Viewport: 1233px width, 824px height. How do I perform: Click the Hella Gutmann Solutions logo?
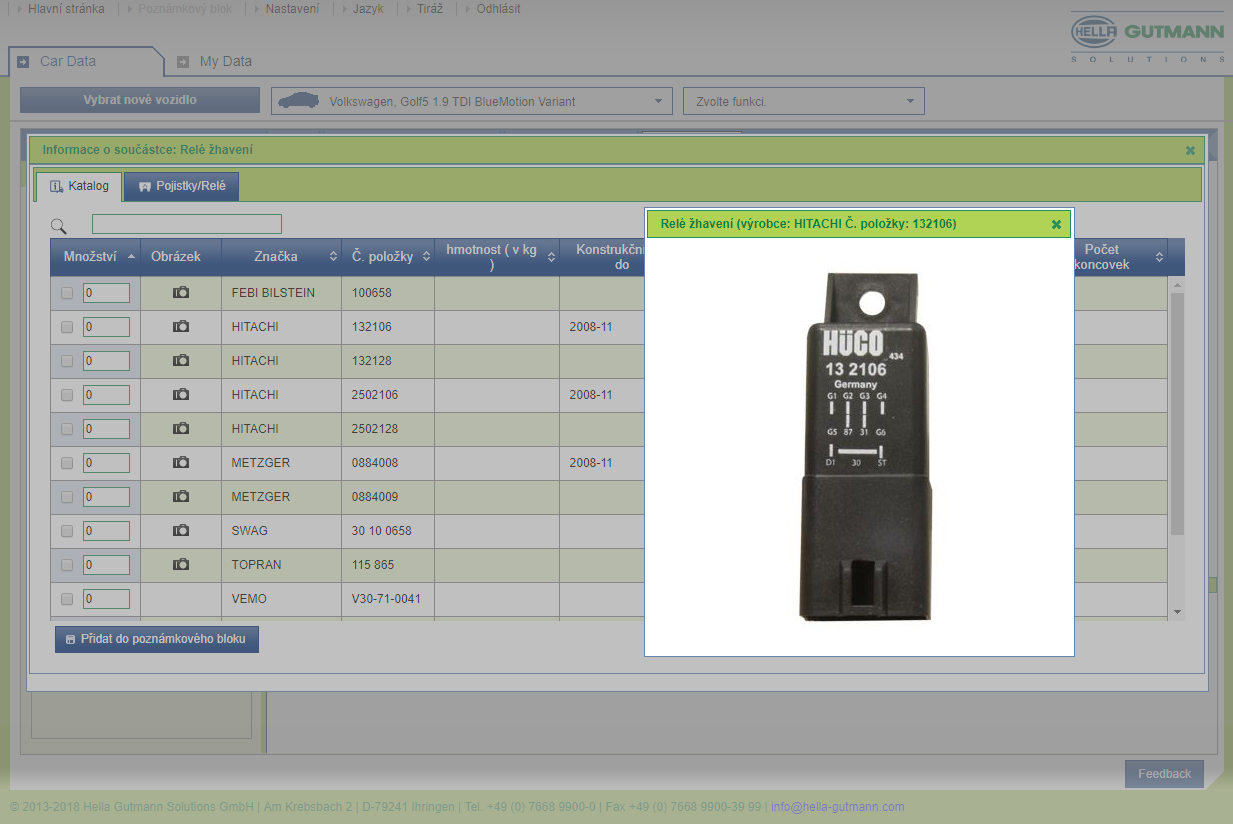point(1147,38)
